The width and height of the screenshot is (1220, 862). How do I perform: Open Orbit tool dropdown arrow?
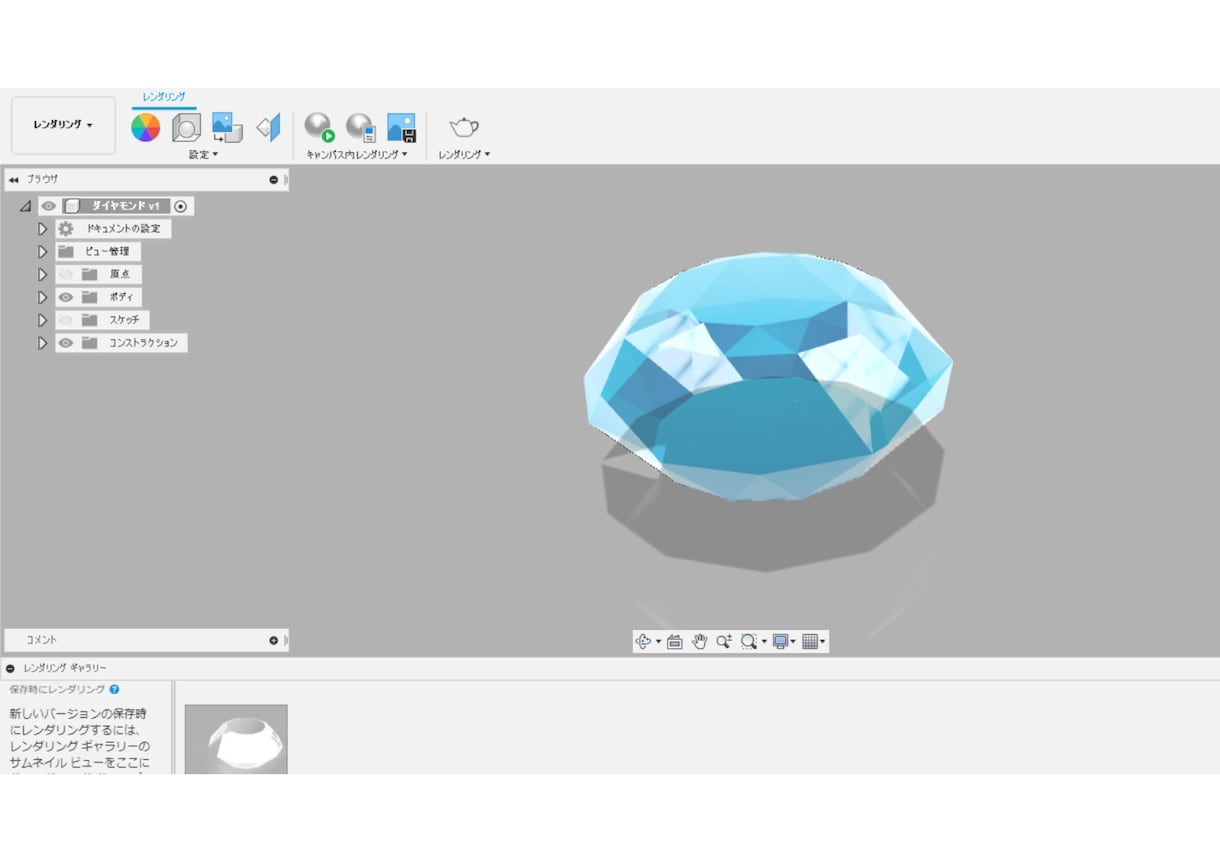[658, 642]
